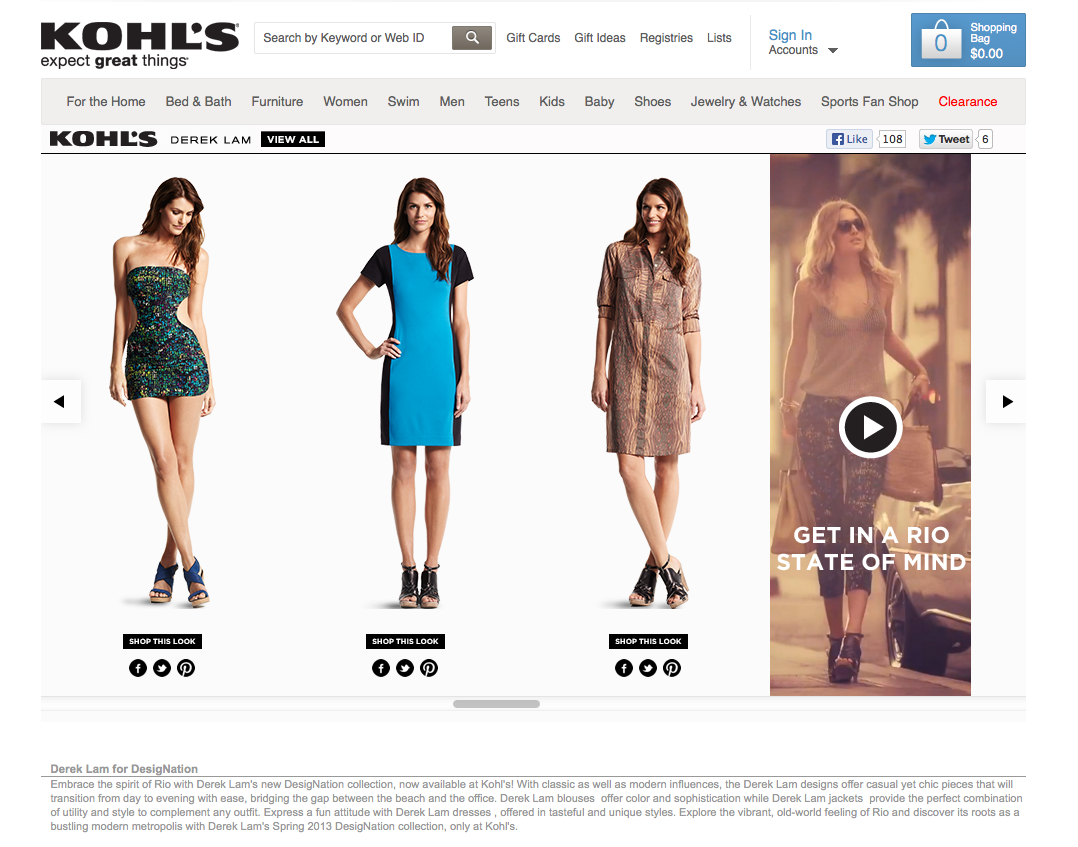Shop This Look for blue dress
This screenshot has height=847, width=1078.
405,641
